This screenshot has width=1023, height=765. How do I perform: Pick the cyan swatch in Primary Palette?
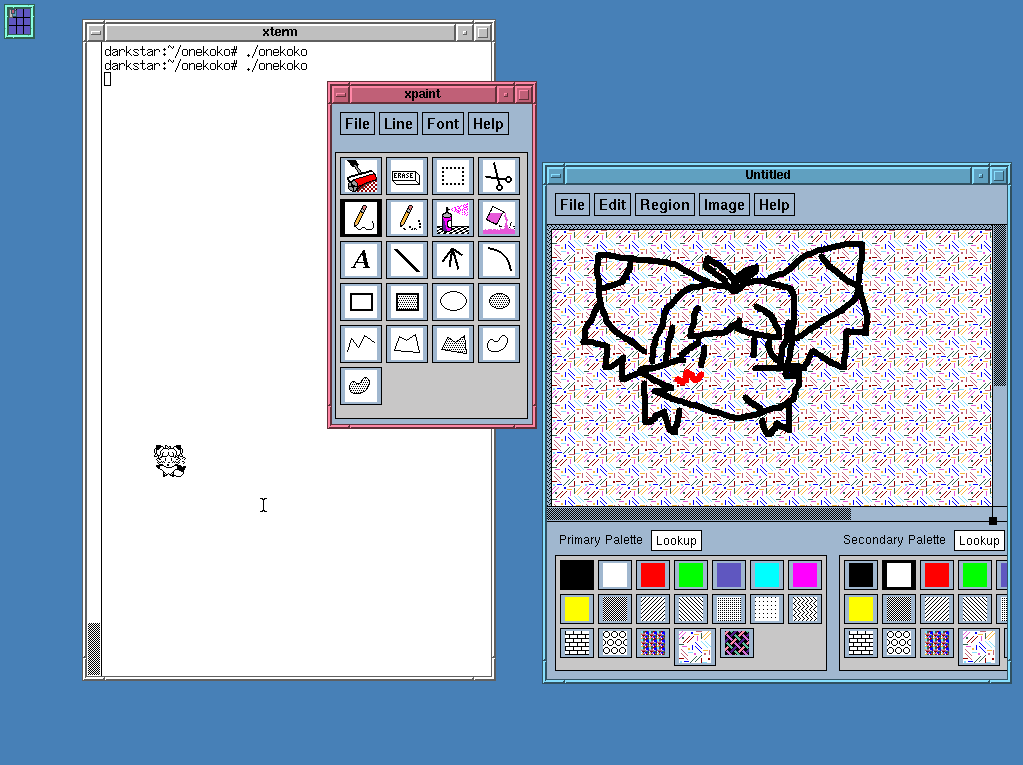[x=767, y=575]
